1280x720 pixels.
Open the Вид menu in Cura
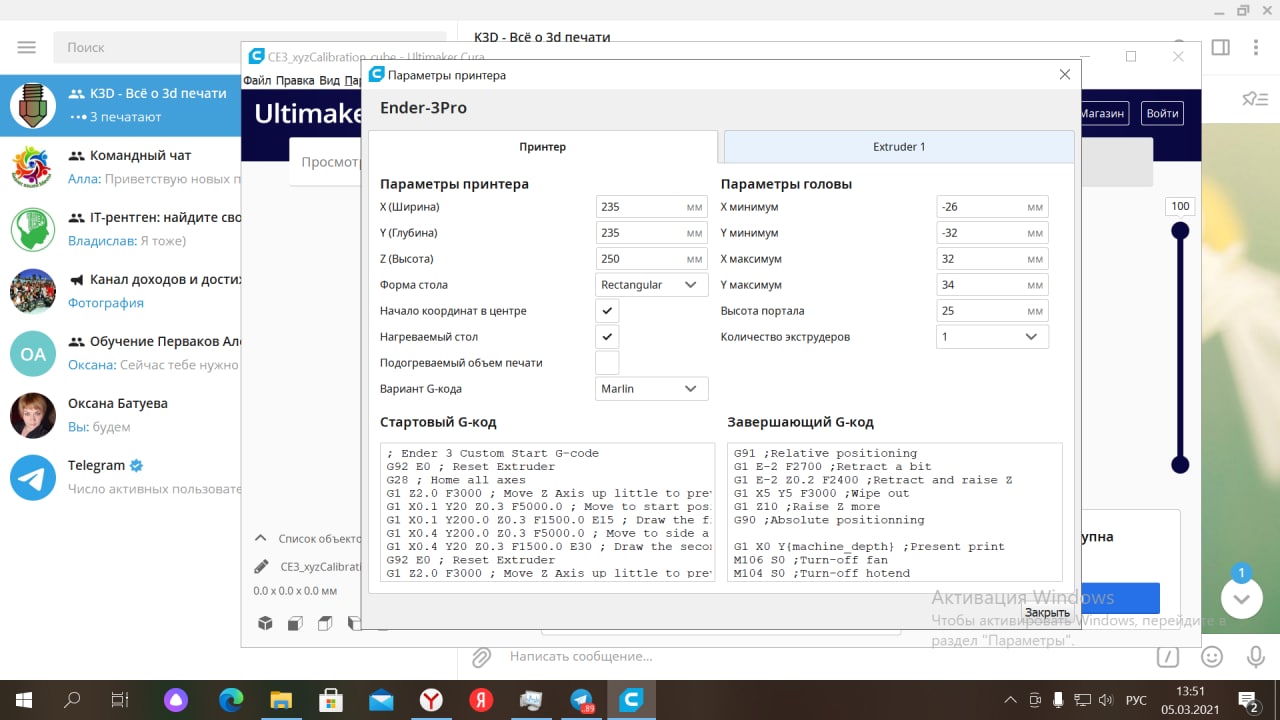[329, 80]
